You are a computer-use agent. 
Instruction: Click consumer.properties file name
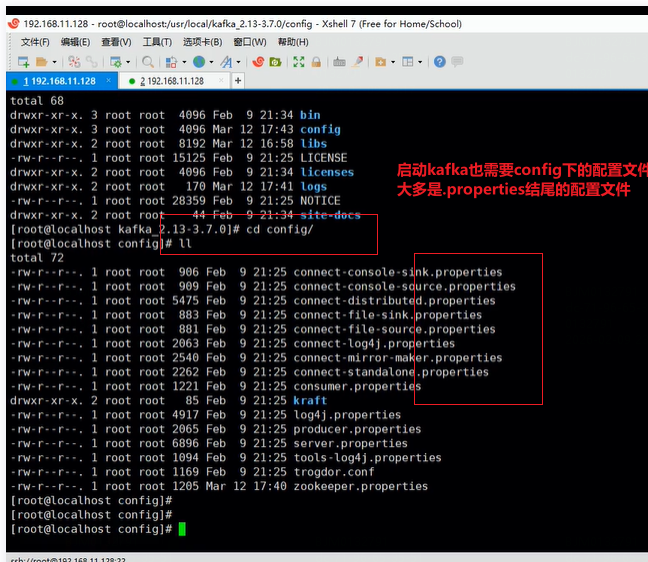coord(357,386)
